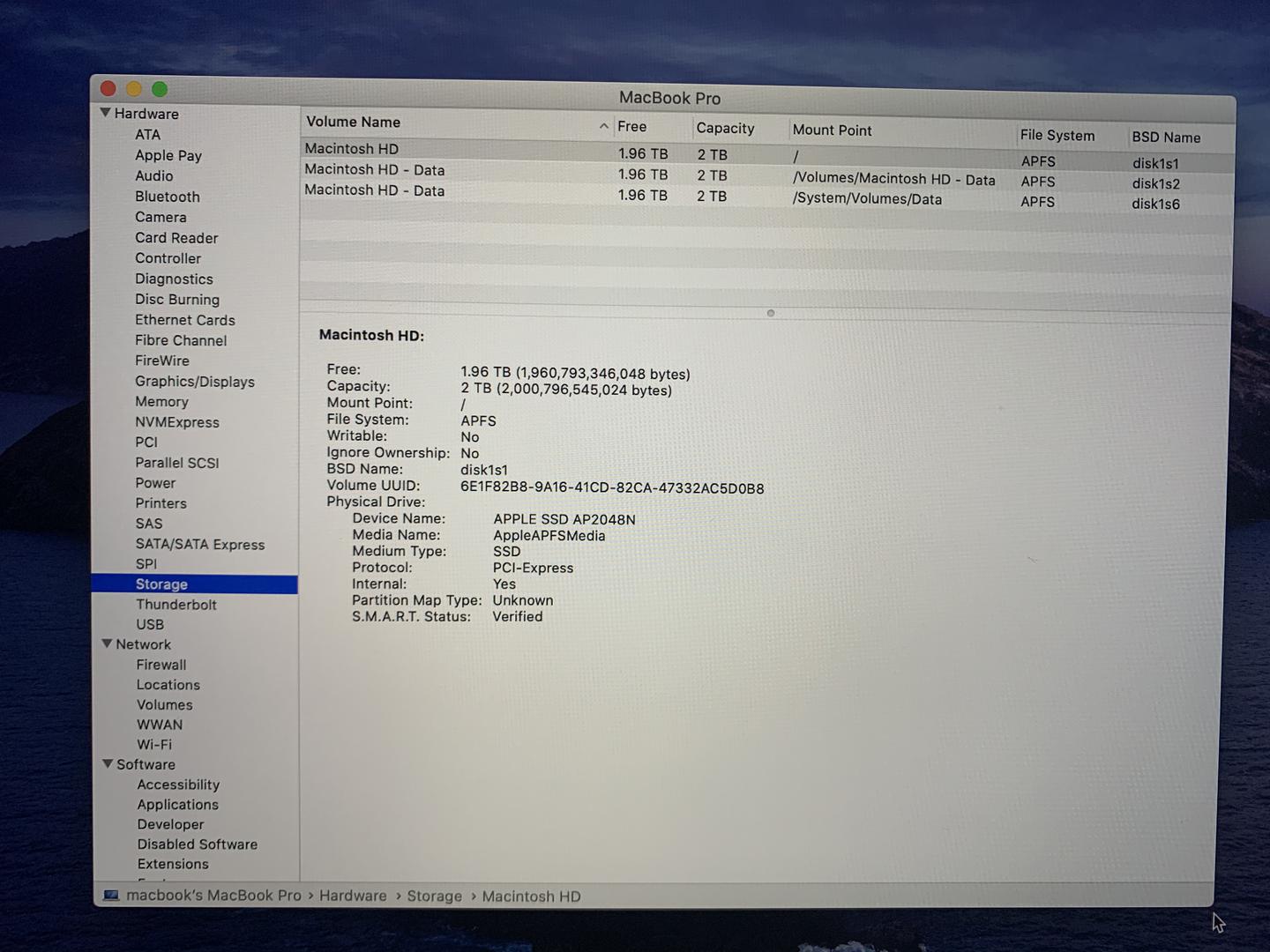Select Macintosh HD - Data row disk1s6
Viewport: 1270px width, 952px height.
click(767, 196)
